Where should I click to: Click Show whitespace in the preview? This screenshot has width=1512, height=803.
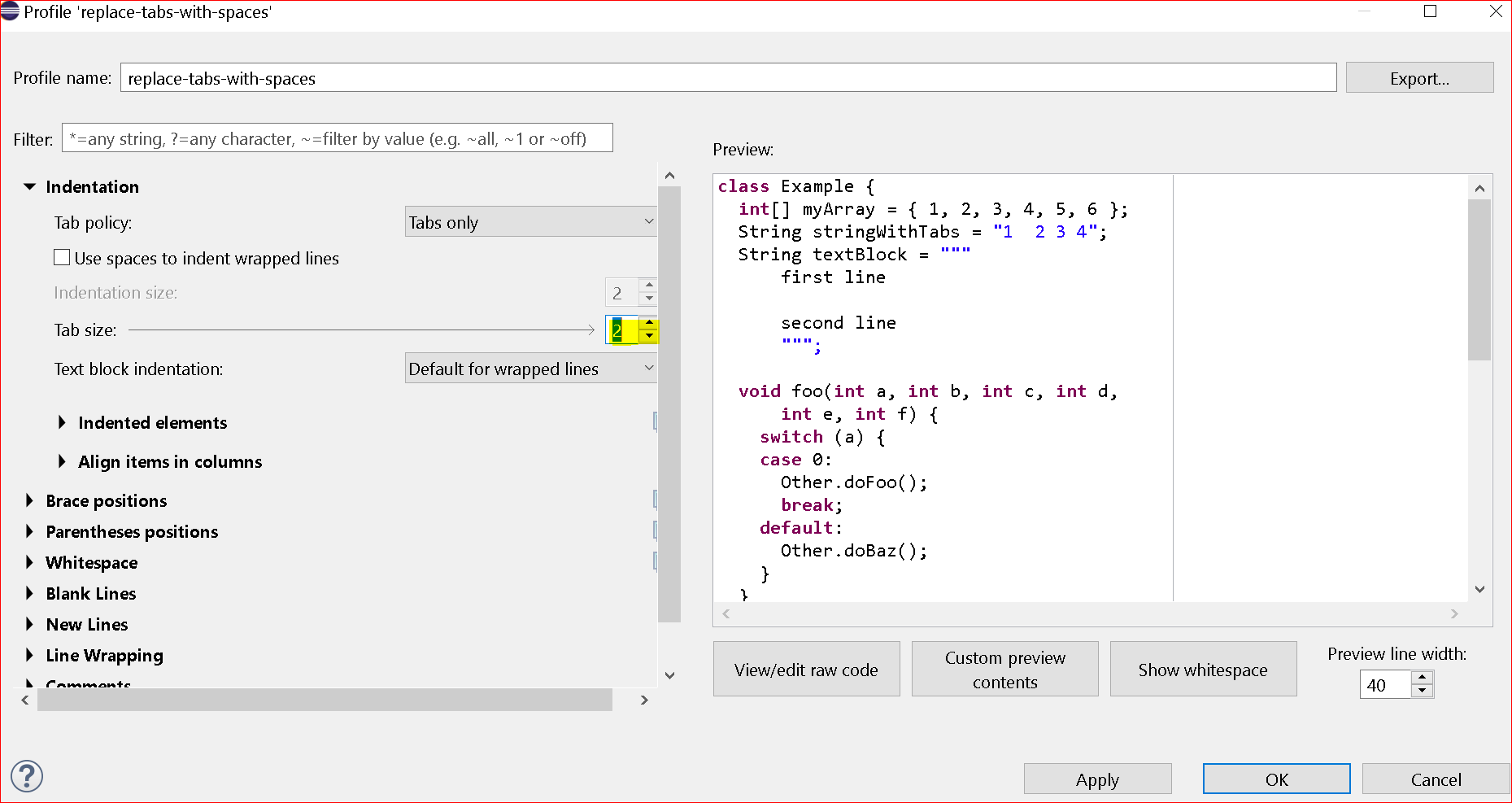click(x=1203, y=669)
